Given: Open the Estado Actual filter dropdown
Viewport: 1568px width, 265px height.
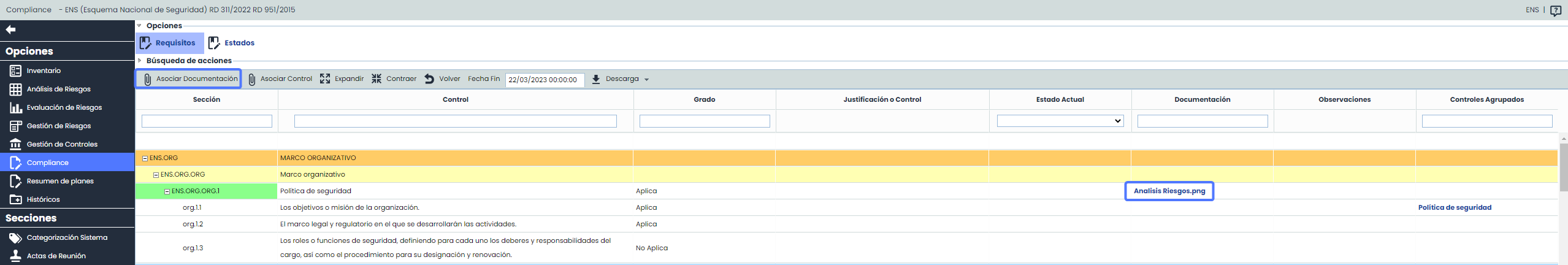Looking at the screenshot, I should tap(1060, 121).
